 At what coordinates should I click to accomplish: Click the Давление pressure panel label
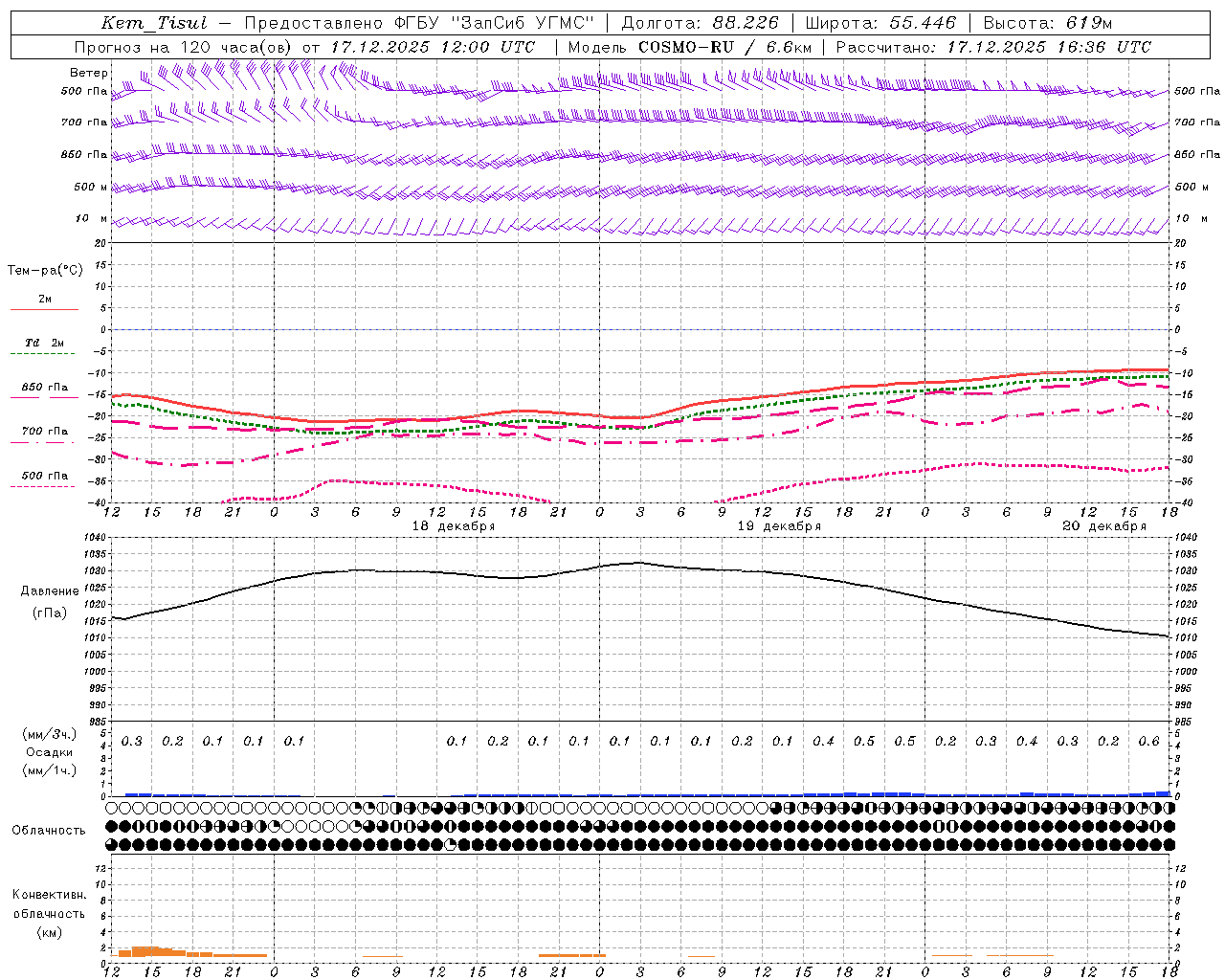pyautogui.click(x=50, y=591)
